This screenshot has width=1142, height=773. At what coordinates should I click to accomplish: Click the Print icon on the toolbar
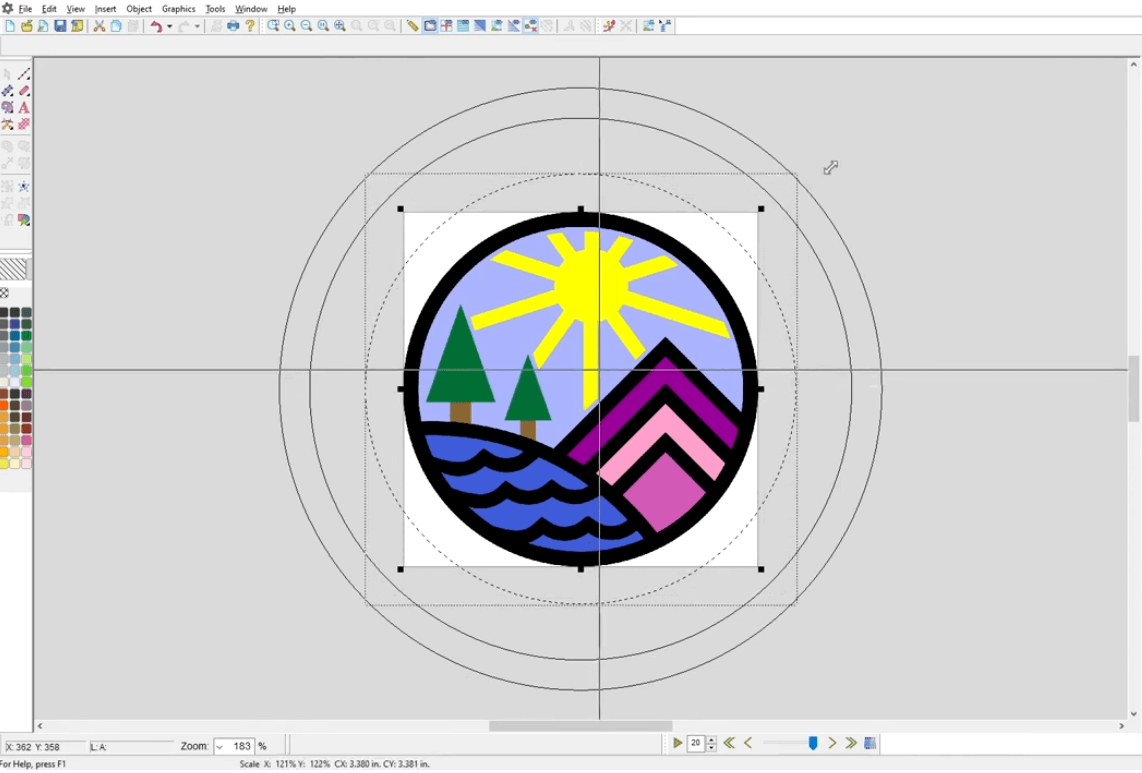[x=233, y=27]
